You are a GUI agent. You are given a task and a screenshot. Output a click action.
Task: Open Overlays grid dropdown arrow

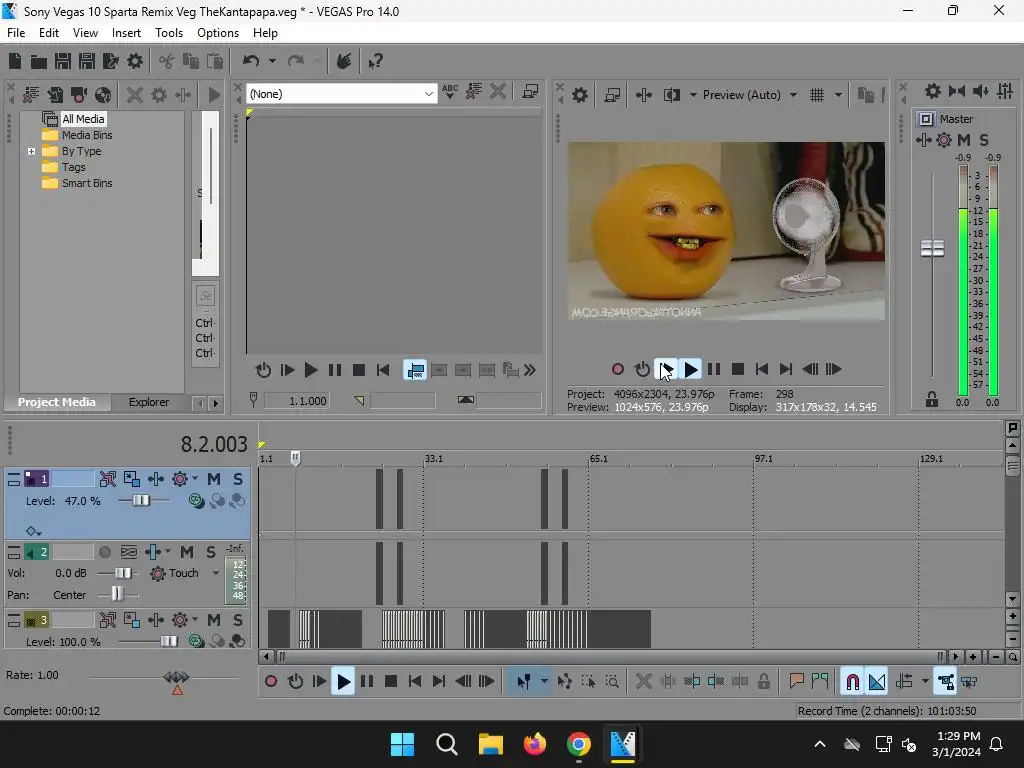(x=839, y=95)
